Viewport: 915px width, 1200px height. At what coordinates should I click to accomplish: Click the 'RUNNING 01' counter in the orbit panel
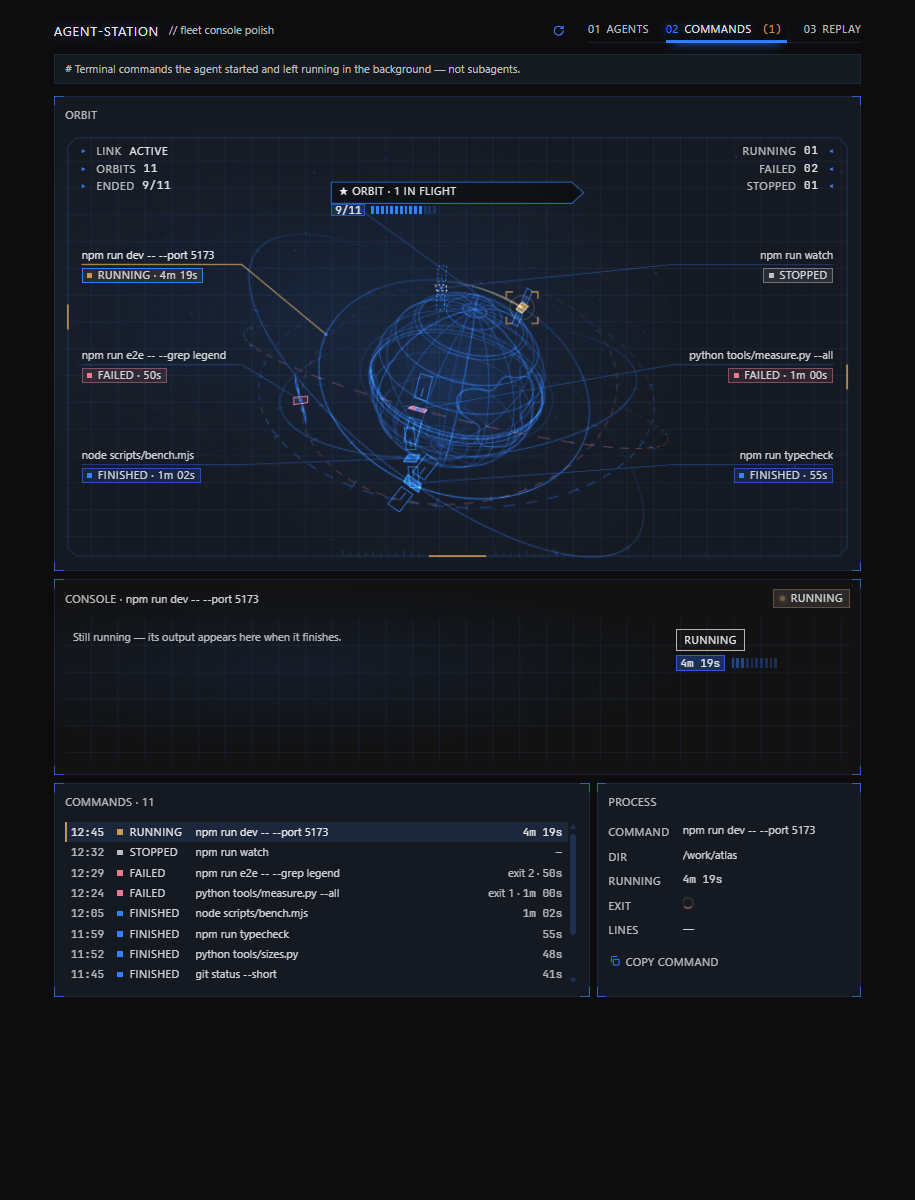tap(787, 151)
